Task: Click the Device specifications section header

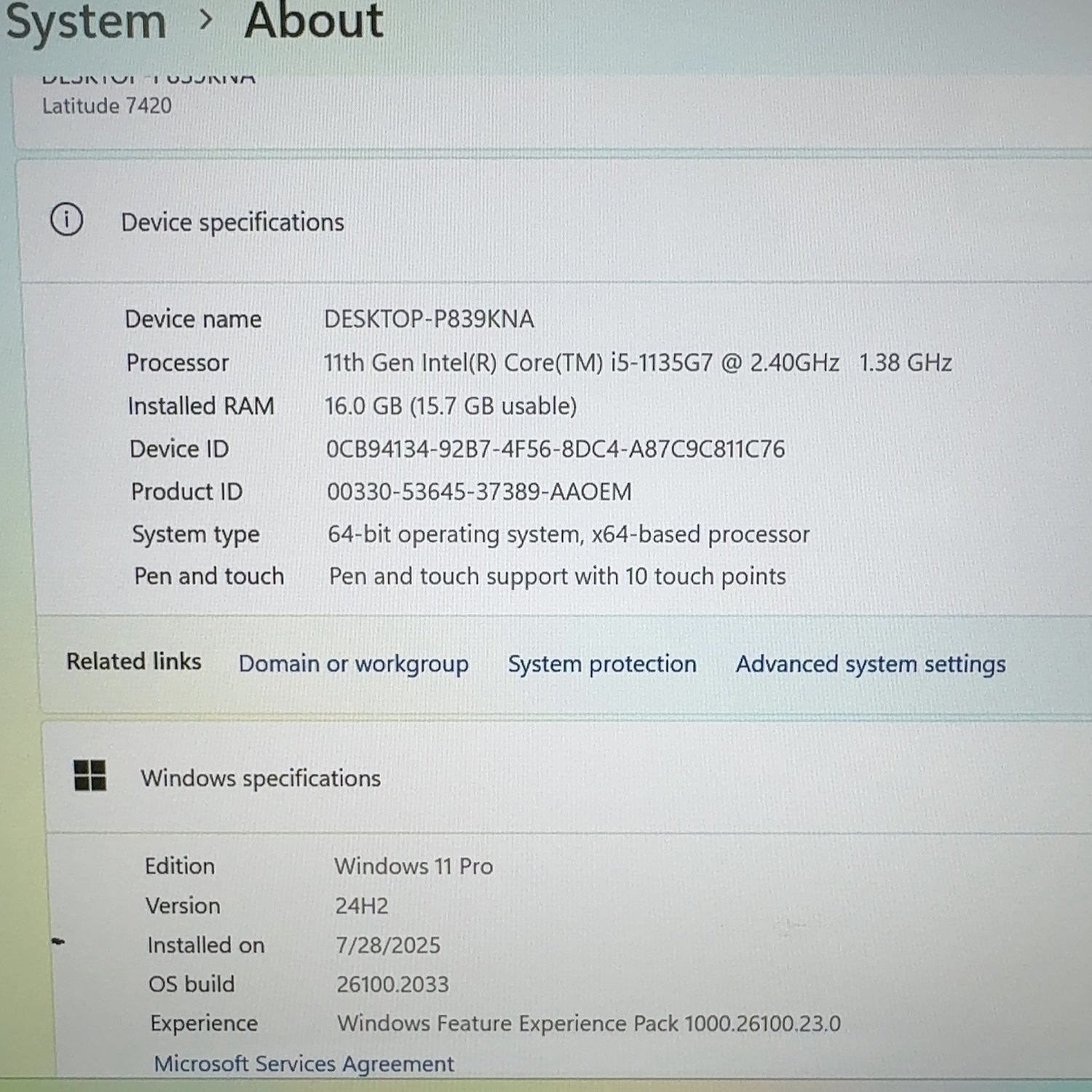Action: click(x=233, y=222)
